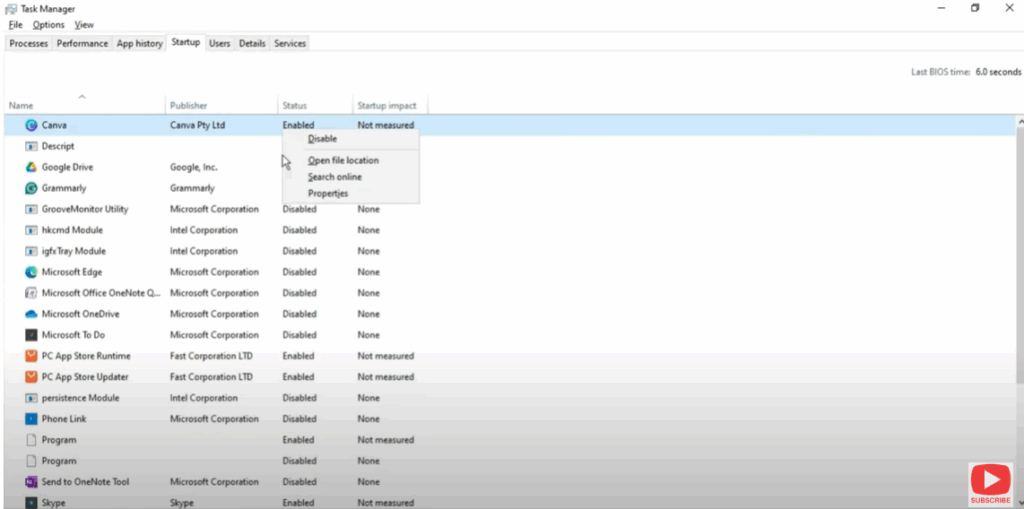
Task: Open the File menu
Action: click(x=16, y=25)
